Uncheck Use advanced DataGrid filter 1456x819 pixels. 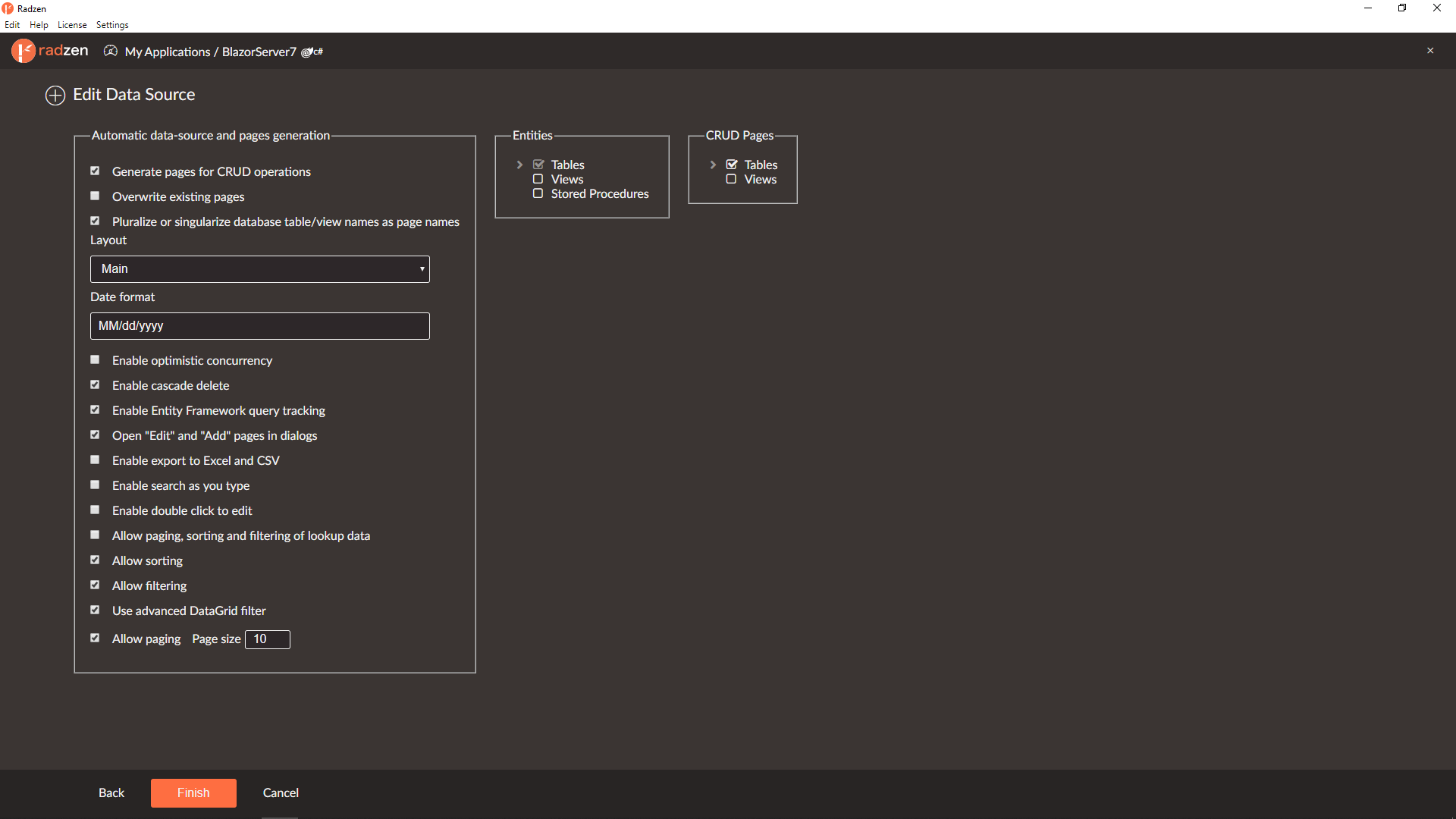tap(95, 610)
